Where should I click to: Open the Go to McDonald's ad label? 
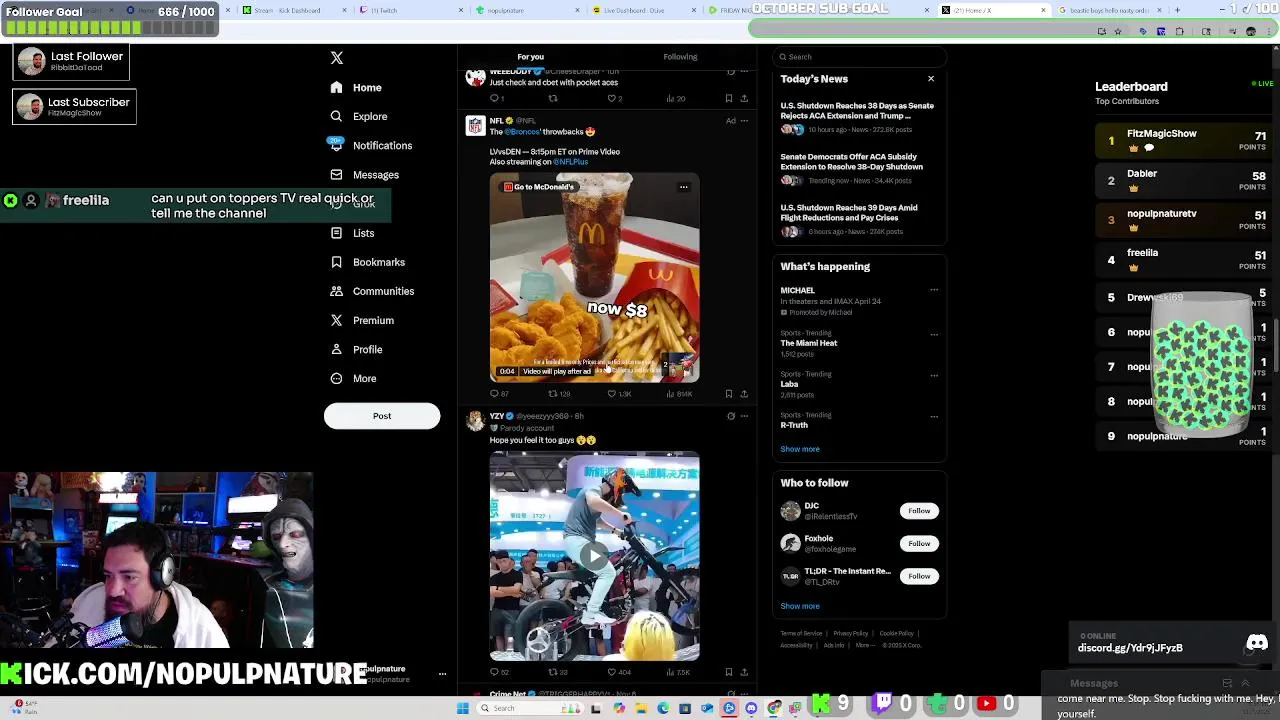[539, 187]
